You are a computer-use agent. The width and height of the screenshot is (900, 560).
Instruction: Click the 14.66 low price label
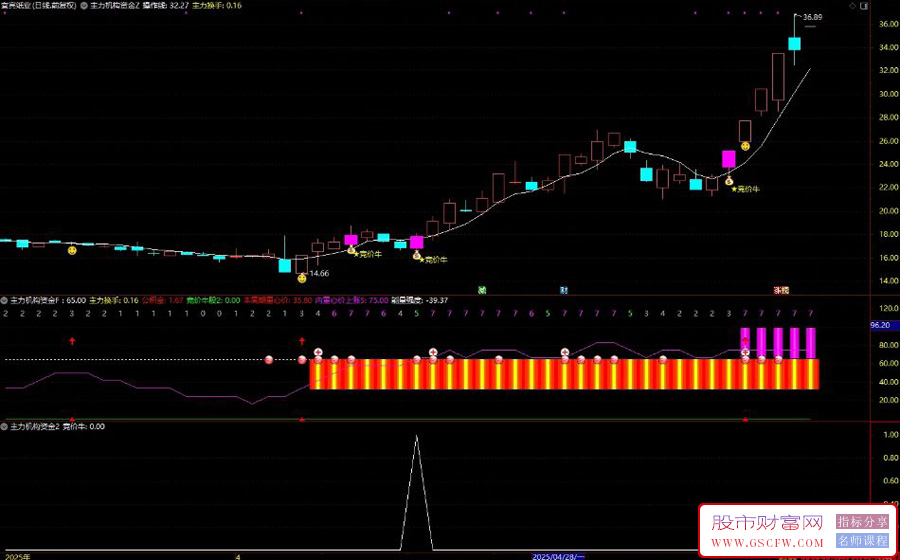(319, 273)
